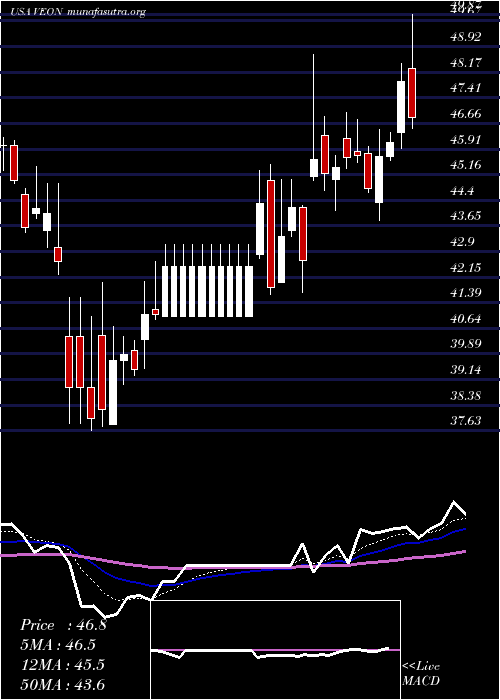Image resolution: width=500 pixels, height=700 pixels.
Task: Click the '<<Live MACD' label
Action: tap(421, 674)
